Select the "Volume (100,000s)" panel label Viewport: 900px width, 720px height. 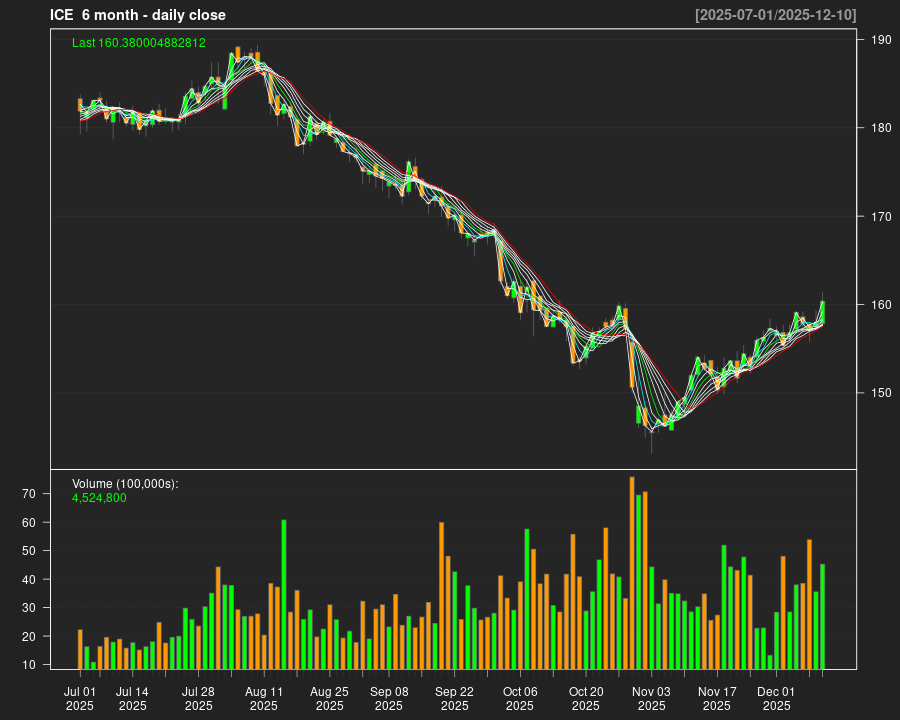125,484
